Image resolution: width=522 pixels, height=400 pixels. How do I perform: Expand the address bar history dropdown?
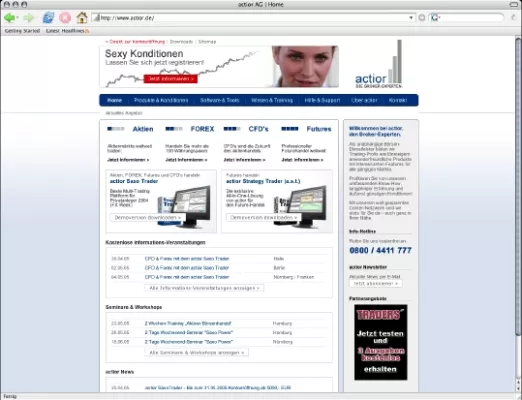click(x=411, y=18)
